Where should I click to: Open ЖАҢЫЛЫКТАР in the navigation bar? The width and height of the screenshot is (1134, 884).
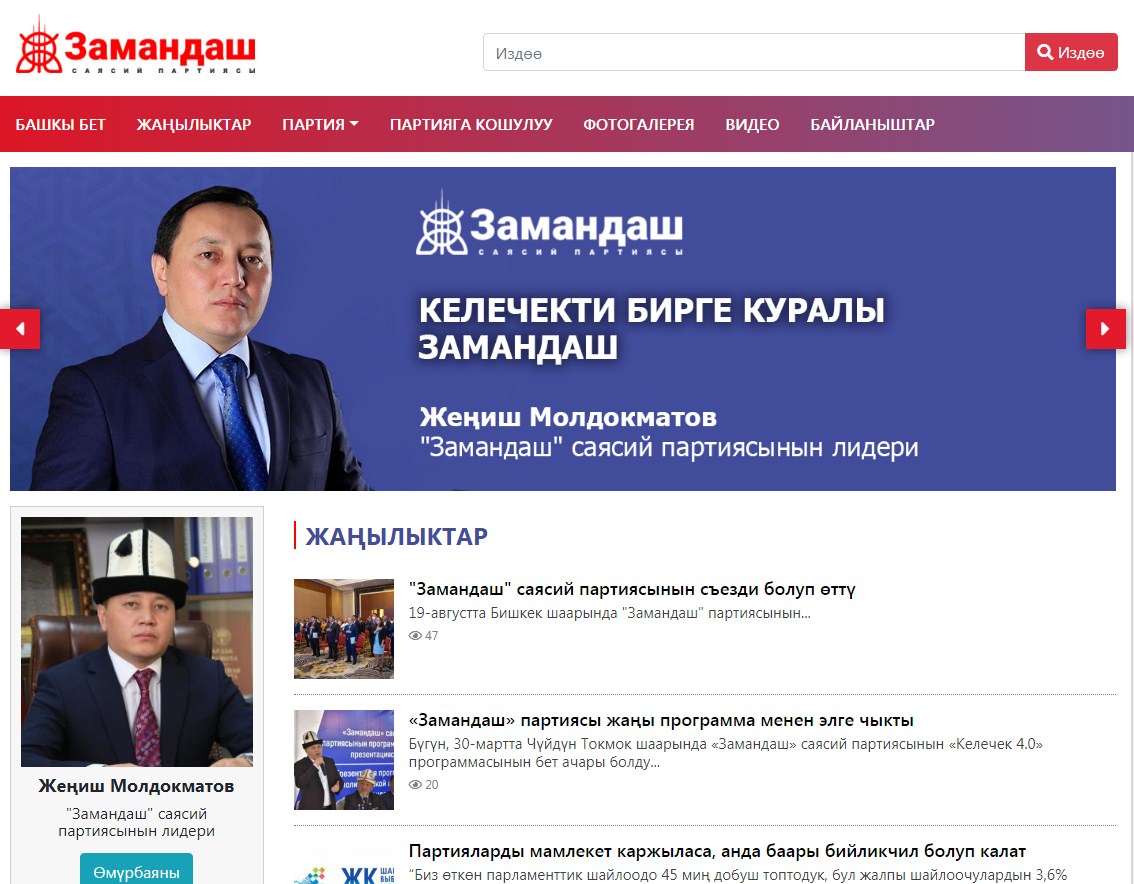pyautogui.click(x=194, y=124)
